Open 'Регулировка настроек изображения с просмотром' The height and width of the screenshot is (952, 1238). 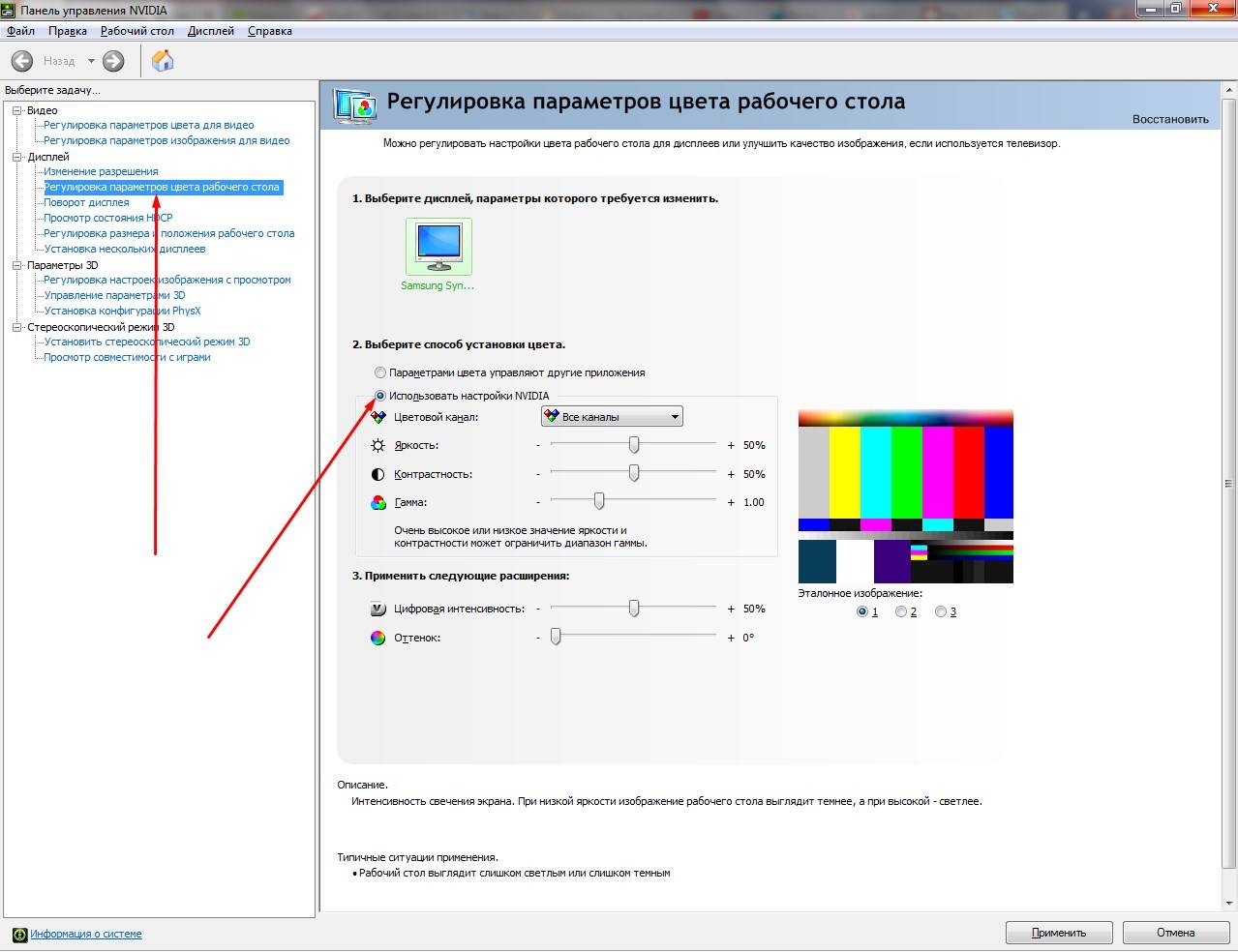tap(167, 280)
